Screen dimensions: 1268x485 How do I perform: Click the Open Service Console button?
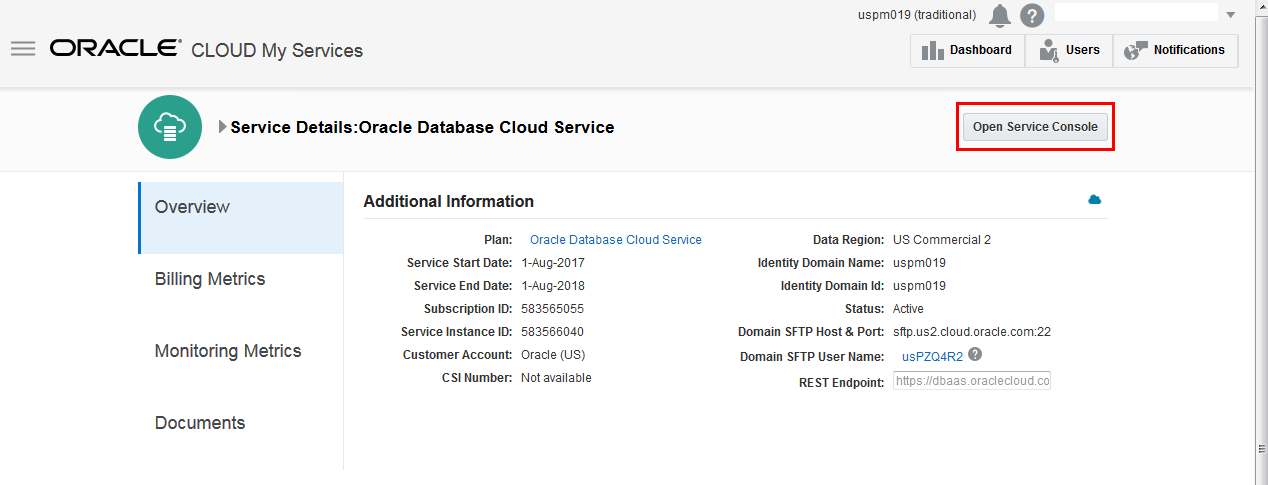click(x=1035, y=127)
